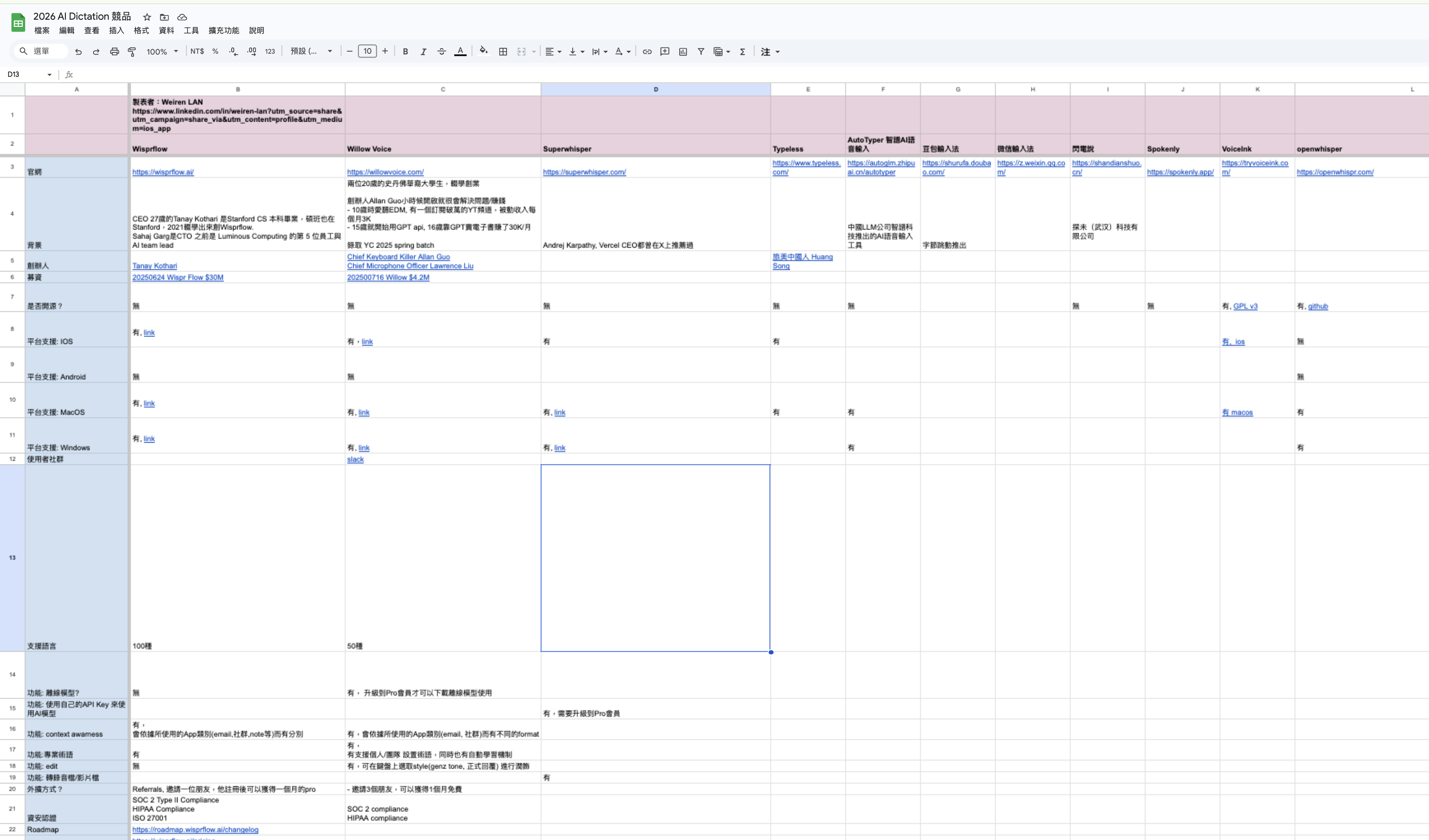Open the borders tool

503,52
